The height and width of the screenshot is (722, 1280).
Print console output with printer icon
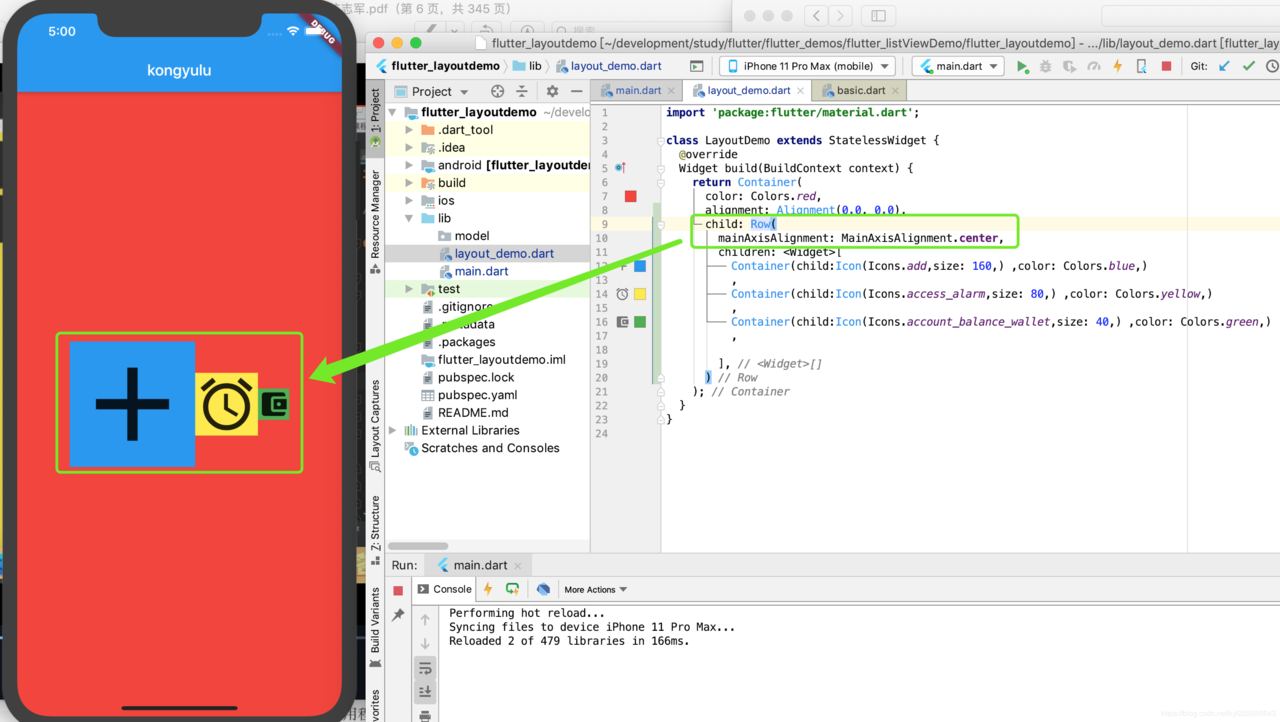click(x=425, y=716)
